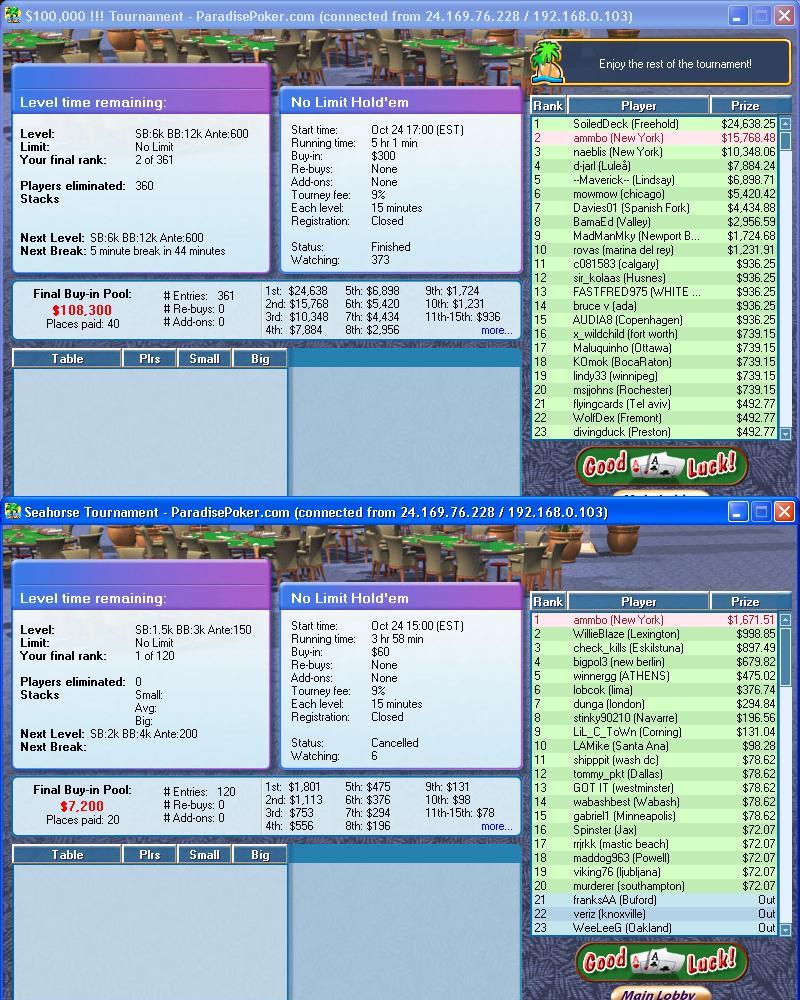Viewport: 800px width, 1000px height.
Task: Sort by Rank column in $100,000 Tournament window
Action: pyautogui.click(x=548, y=106)
